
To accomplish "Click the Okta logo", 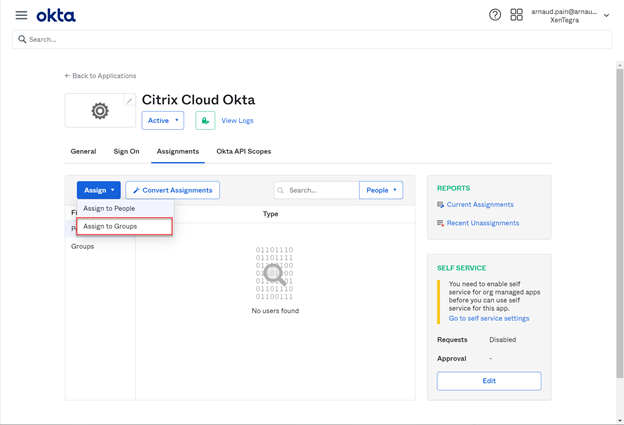I will click(56, 15).
